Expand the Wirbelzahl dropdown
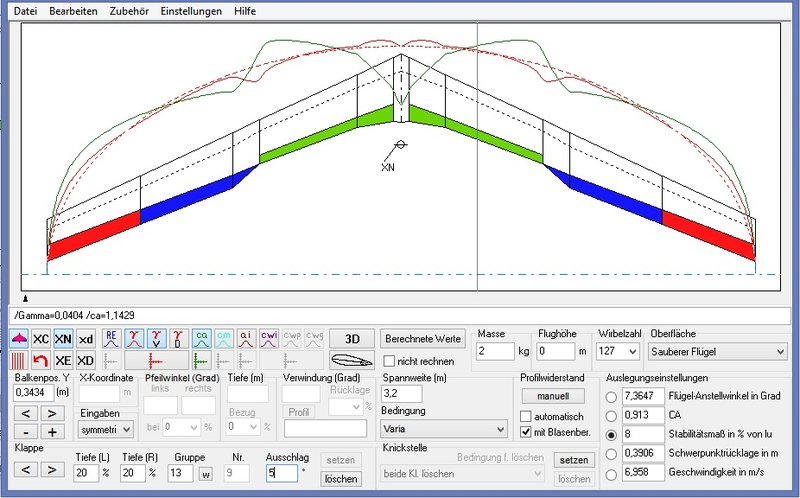The image size is (800, 498). click(x=618, y=351)
